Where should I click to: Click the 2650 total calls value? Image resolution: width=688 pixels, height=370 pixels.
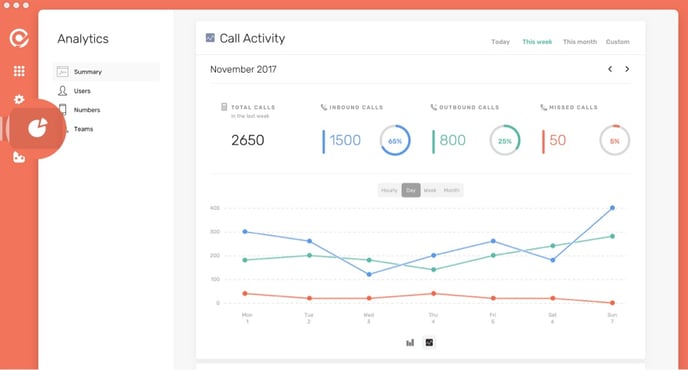tap(247, 140)
